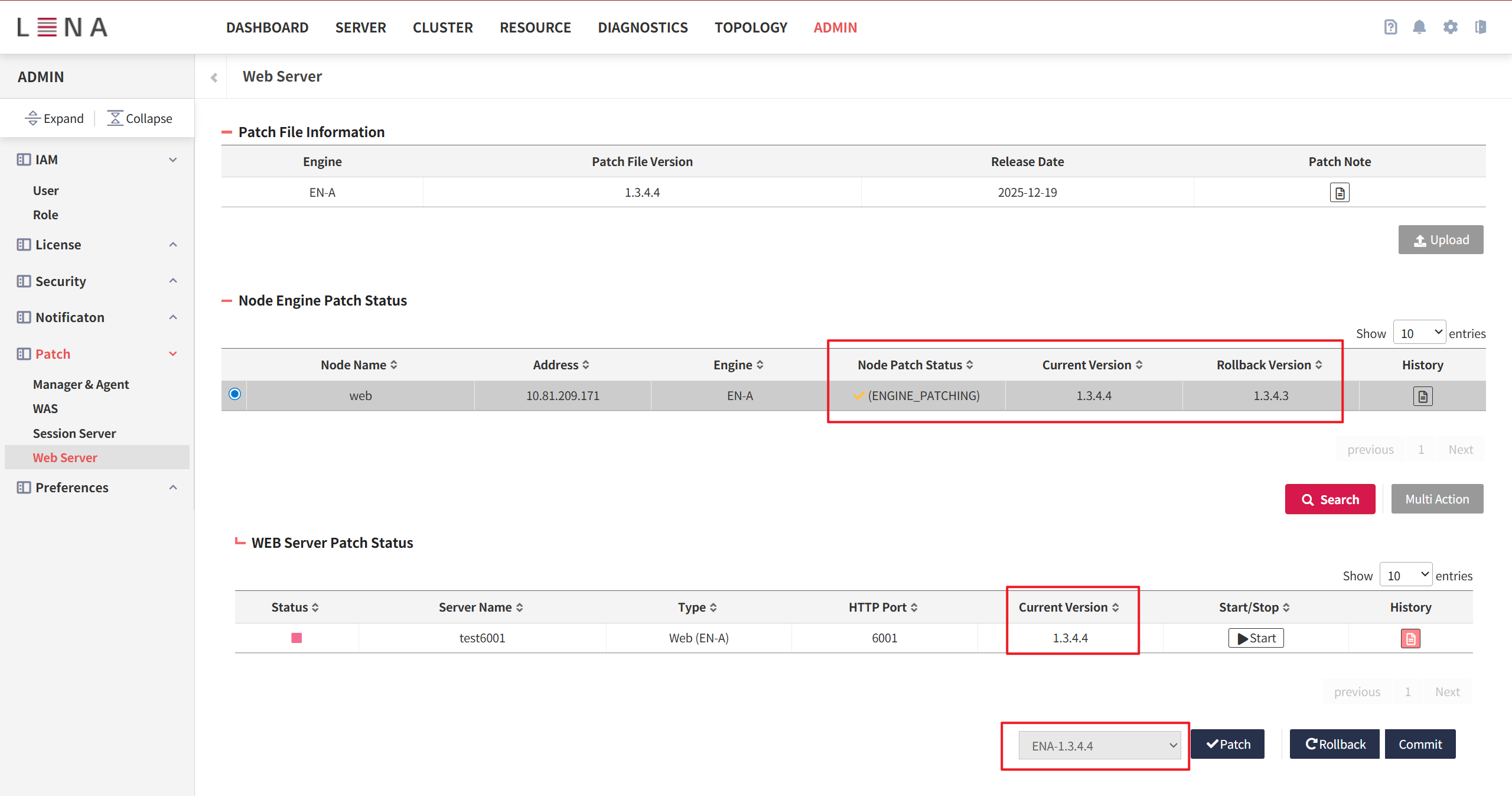Expand the Preferences menu chevron
The width and height of the screenshot is (1512, 796).
coord(173,488)
